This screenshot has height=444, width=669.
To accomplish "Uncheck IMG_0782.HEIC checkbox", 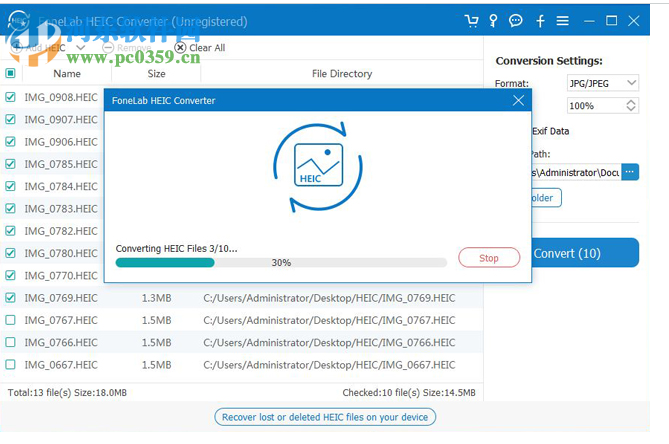I will pyautogui.click(x=10, y=231).
